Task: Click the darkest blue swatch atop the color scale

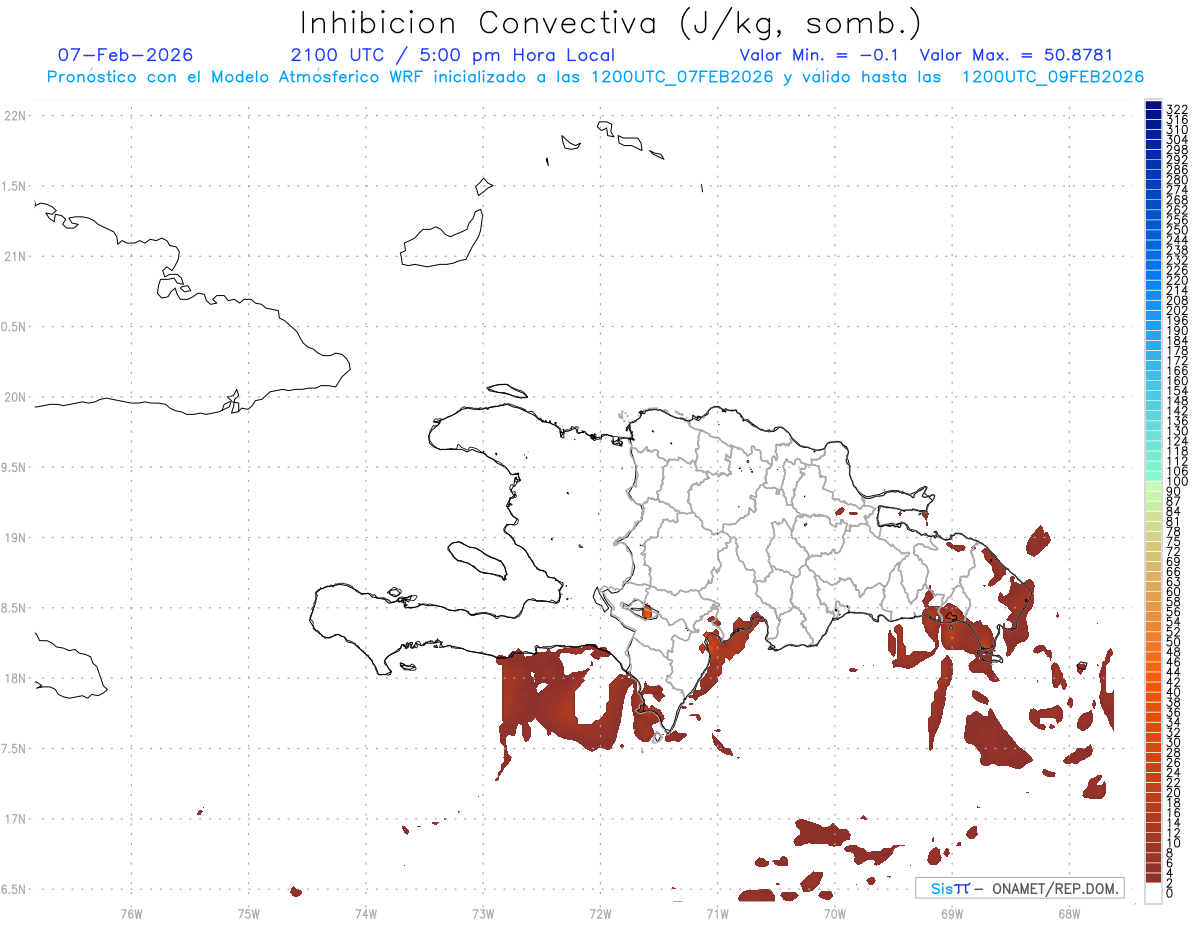Action: pos(1153,105)
